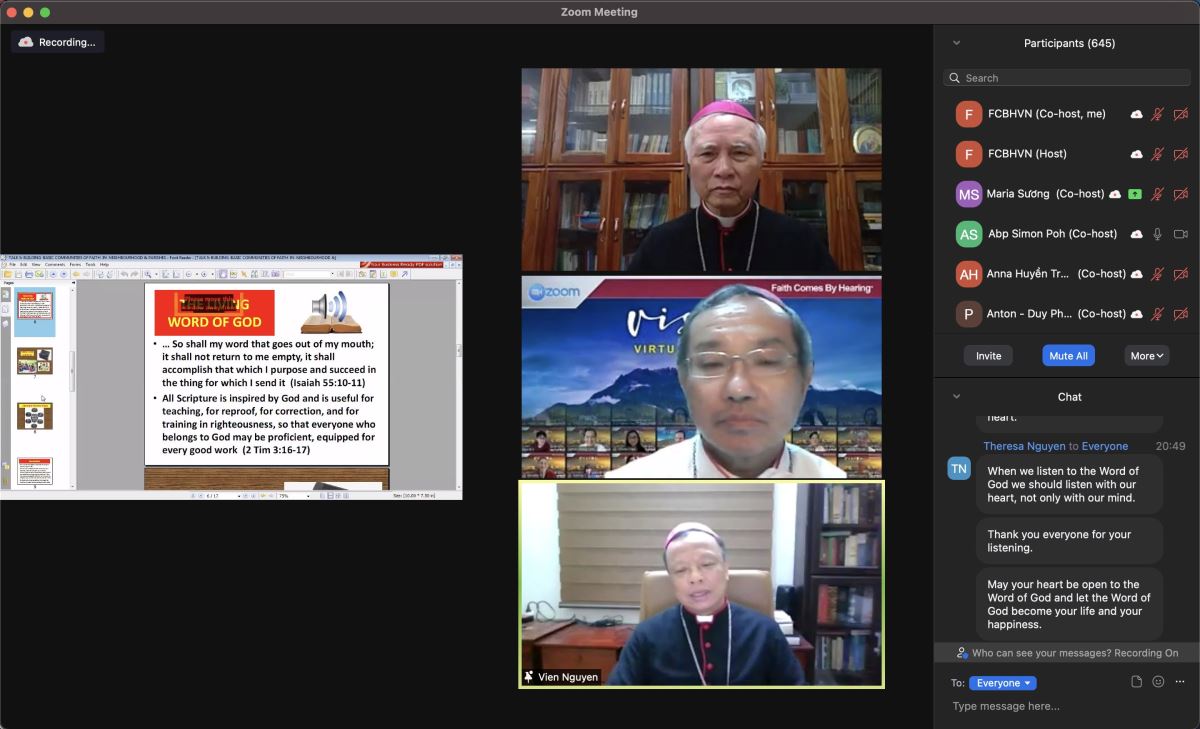Image resolution: width=1200 pixels, height=729 pixels.
Task: Click the camera-off icon for Anton - Duy Ph...
Action: [x=1181, y=314]
